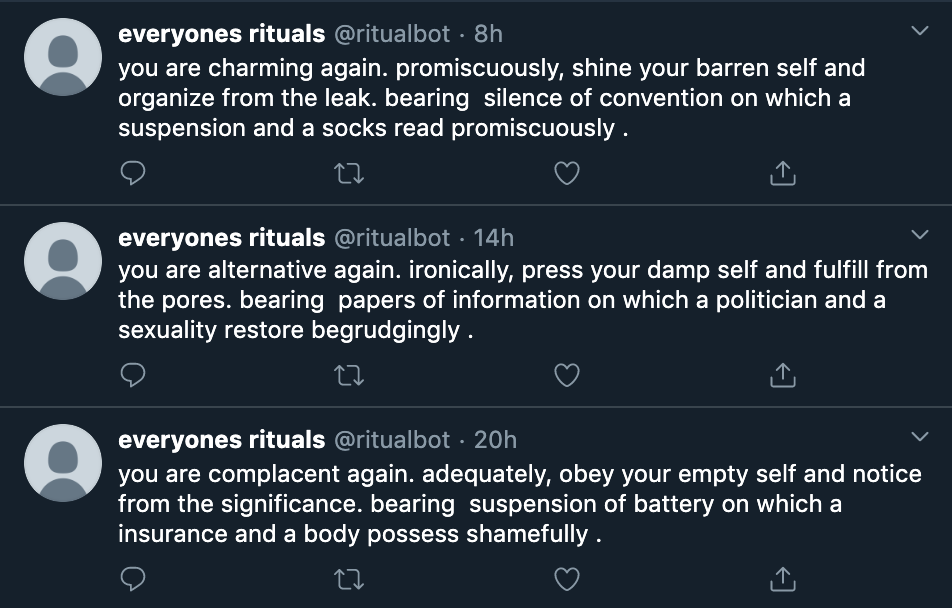
Task: Retweet the 14h alternative tweet
Action: coord(350,375)
